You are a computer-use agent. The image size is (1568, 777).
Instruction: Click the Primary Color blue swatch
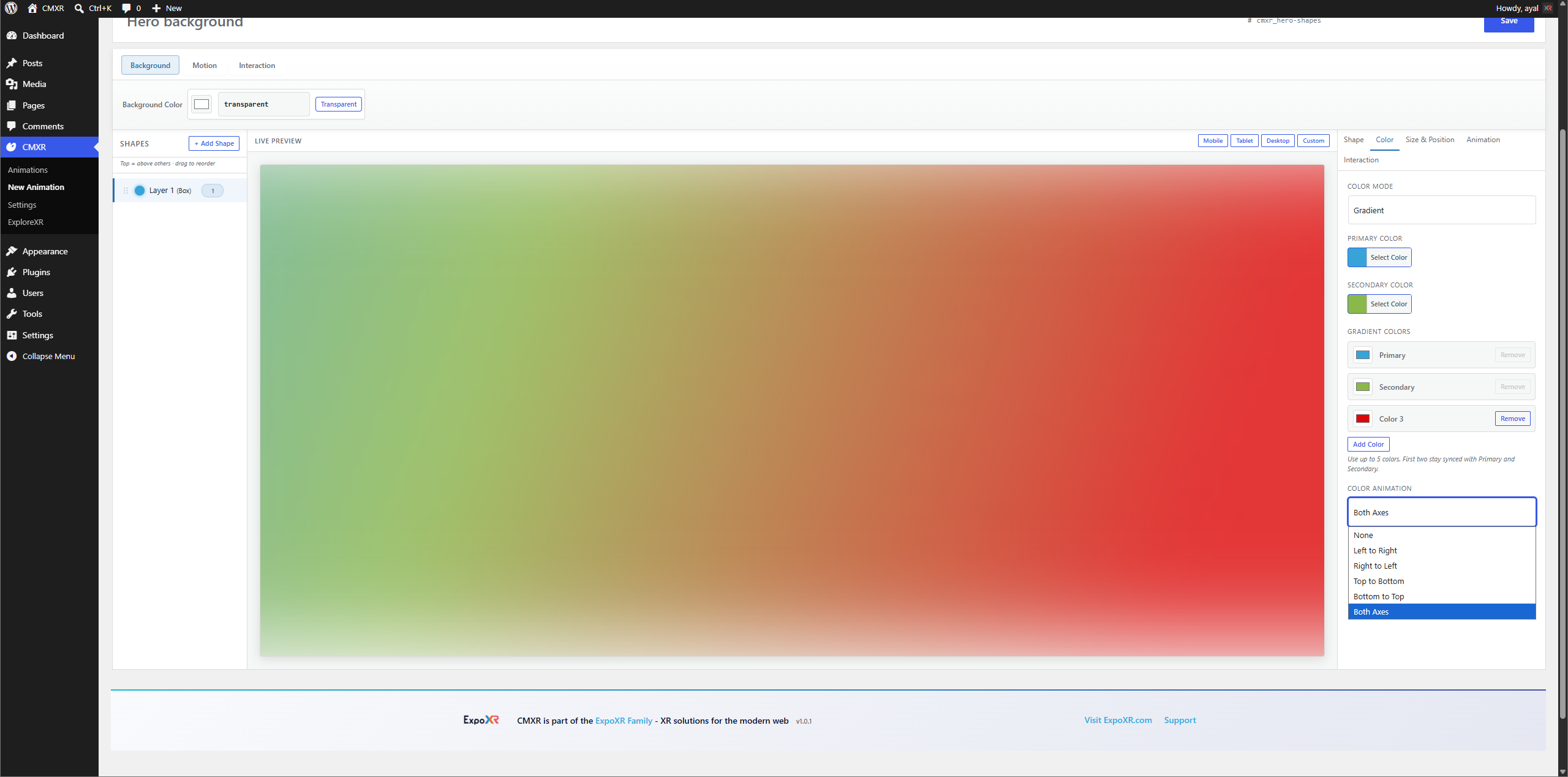(x=1357, y=257)
